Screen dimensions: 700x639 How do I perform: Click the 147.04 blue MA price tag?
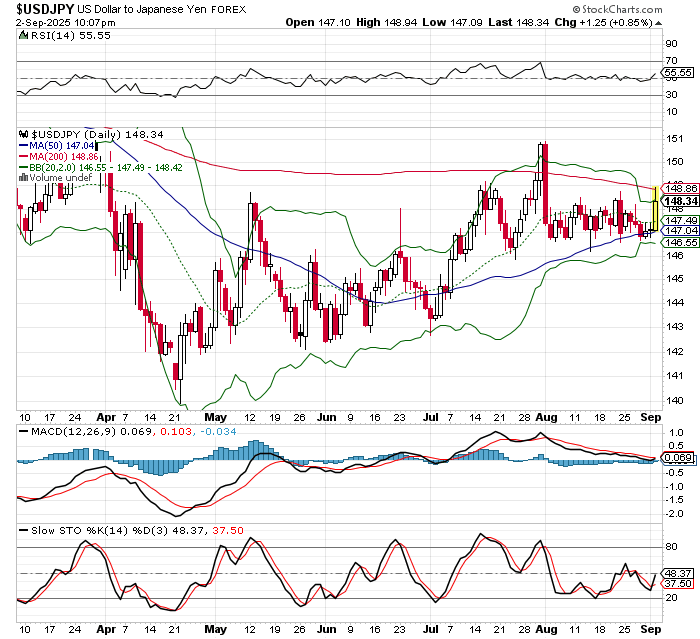click(680, 231)
